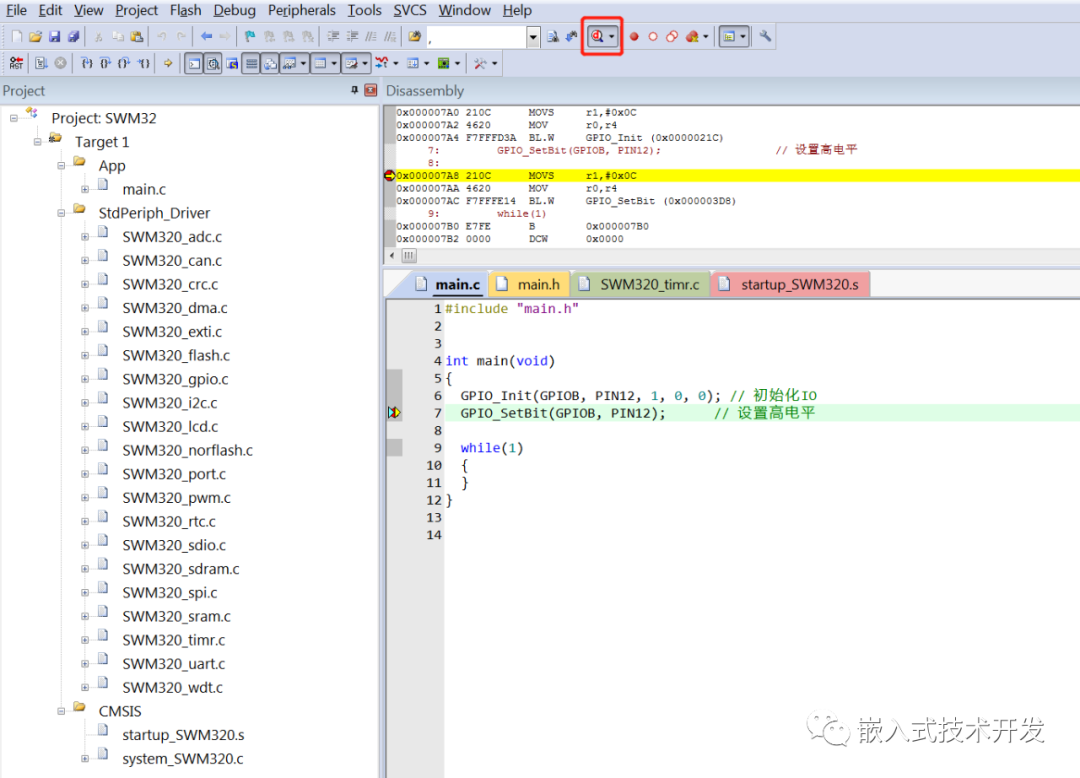
Task: Click code line 9 containing while(1)
Action: click(x=492, y=448)
